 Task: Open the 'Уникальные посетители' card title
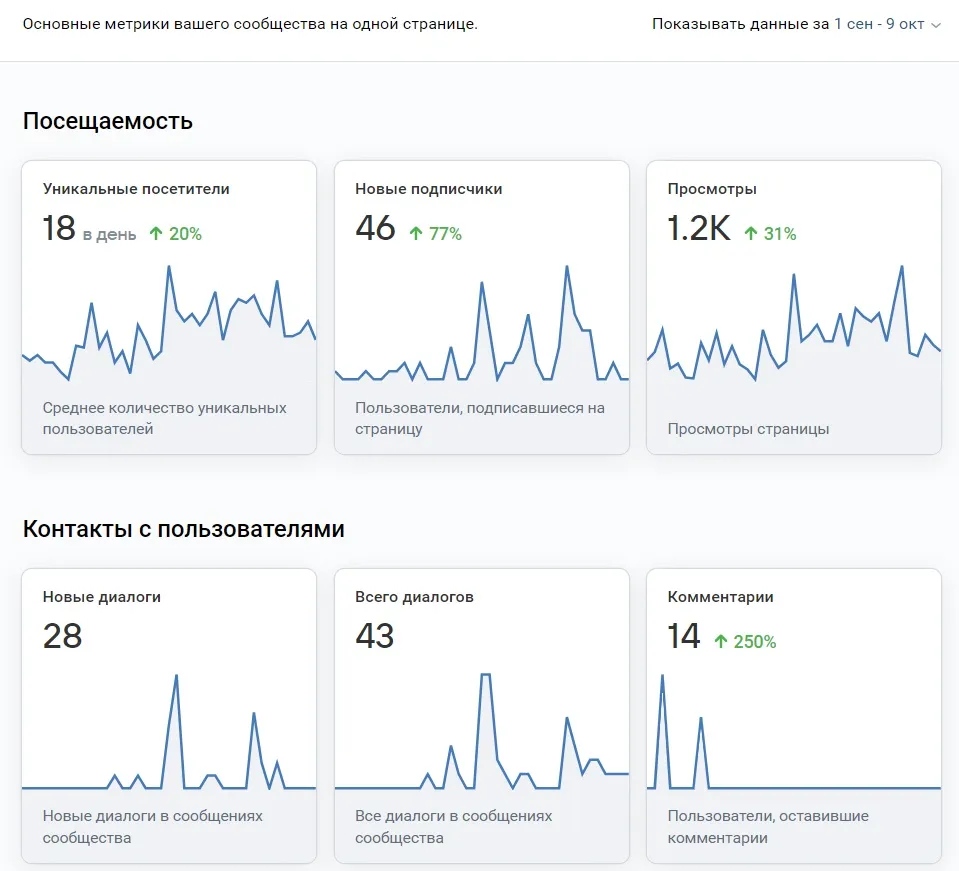[x=136, y=188]
